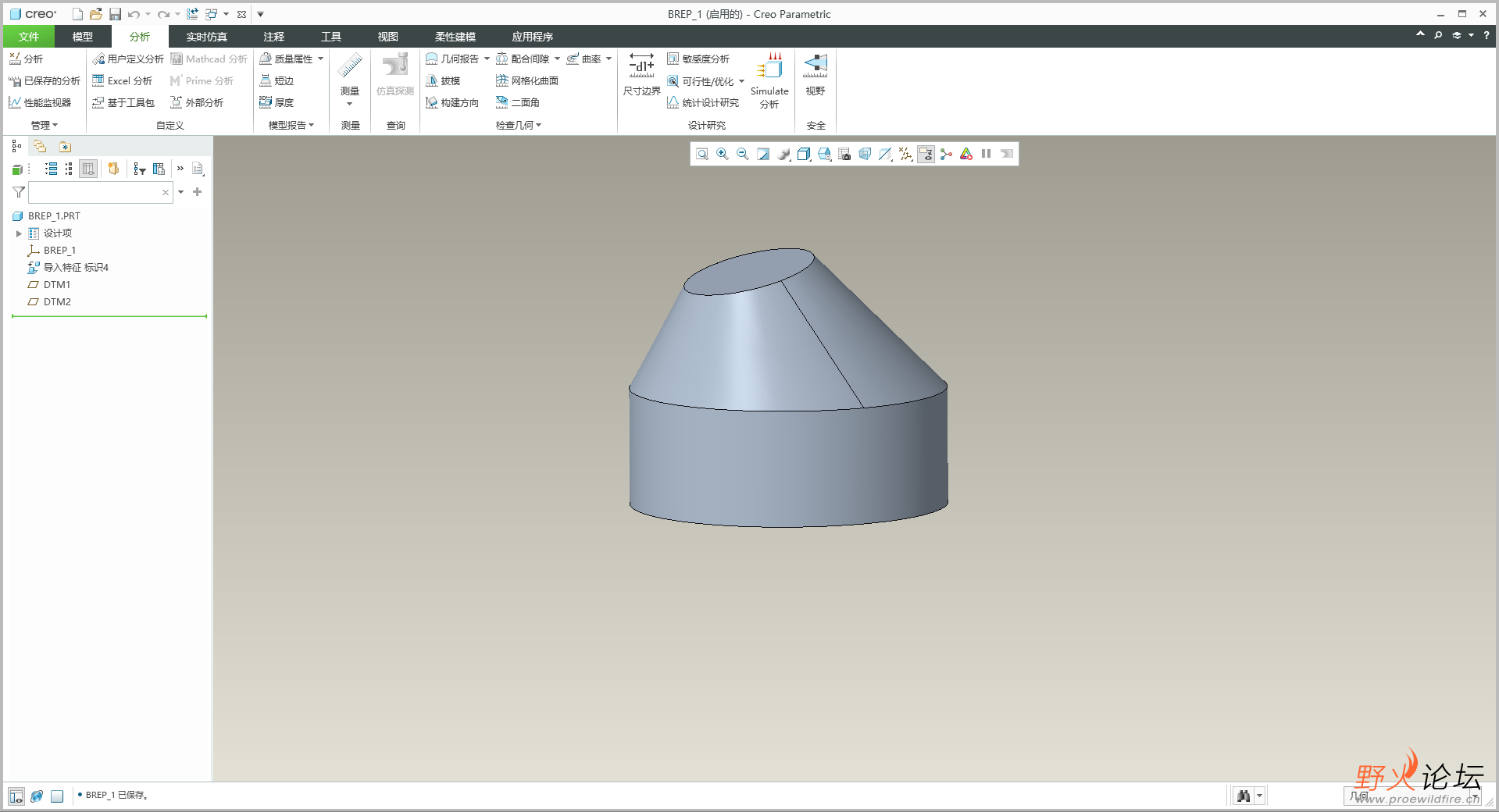Expand the 设计项 tree node
1499x812 pixels.
pos(19,233)
